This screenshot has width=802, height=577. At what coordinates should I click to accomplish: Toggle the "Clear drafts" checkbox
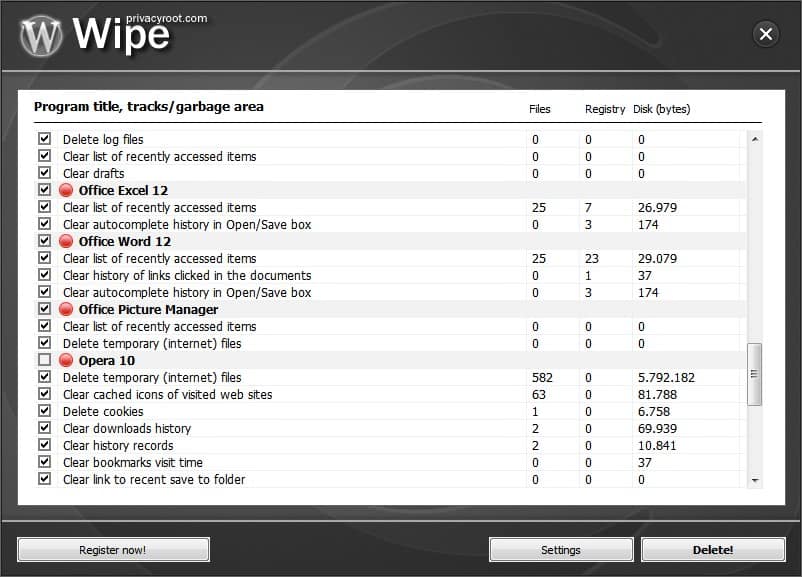tap(44, 173)
